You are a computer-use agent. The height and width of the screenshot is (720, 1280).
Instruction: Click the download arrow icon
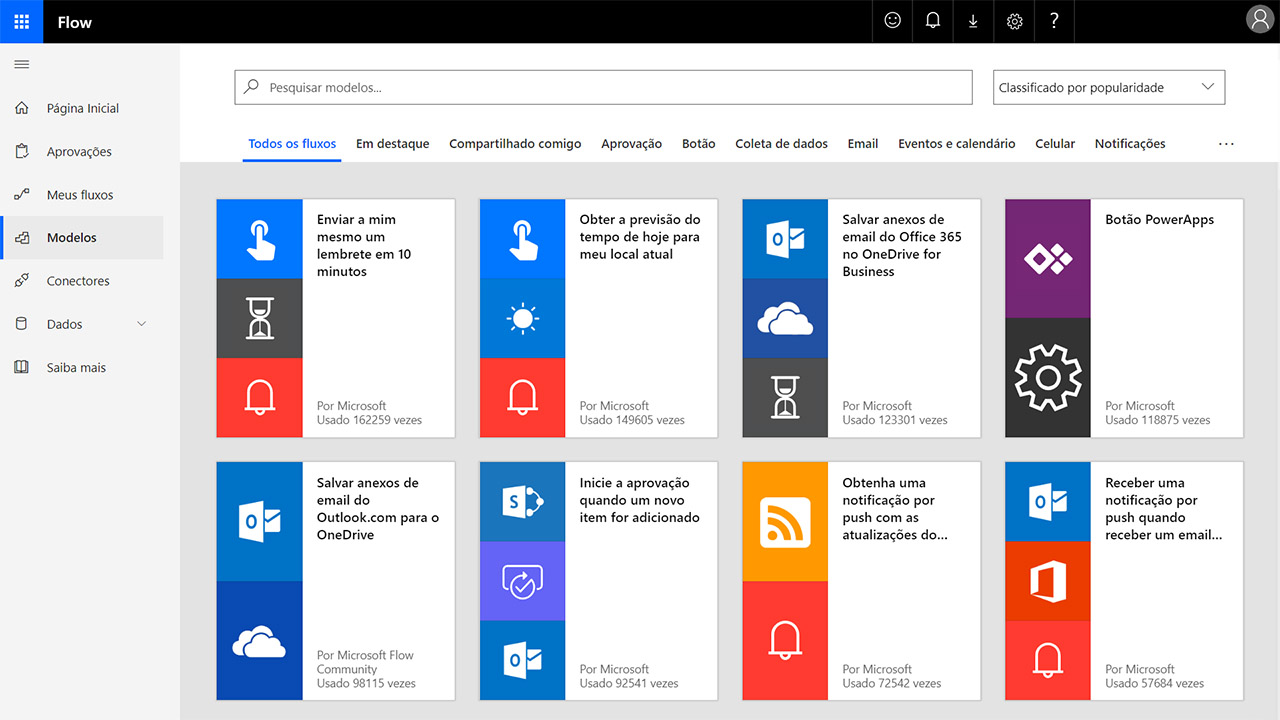(x=973, y=21)
